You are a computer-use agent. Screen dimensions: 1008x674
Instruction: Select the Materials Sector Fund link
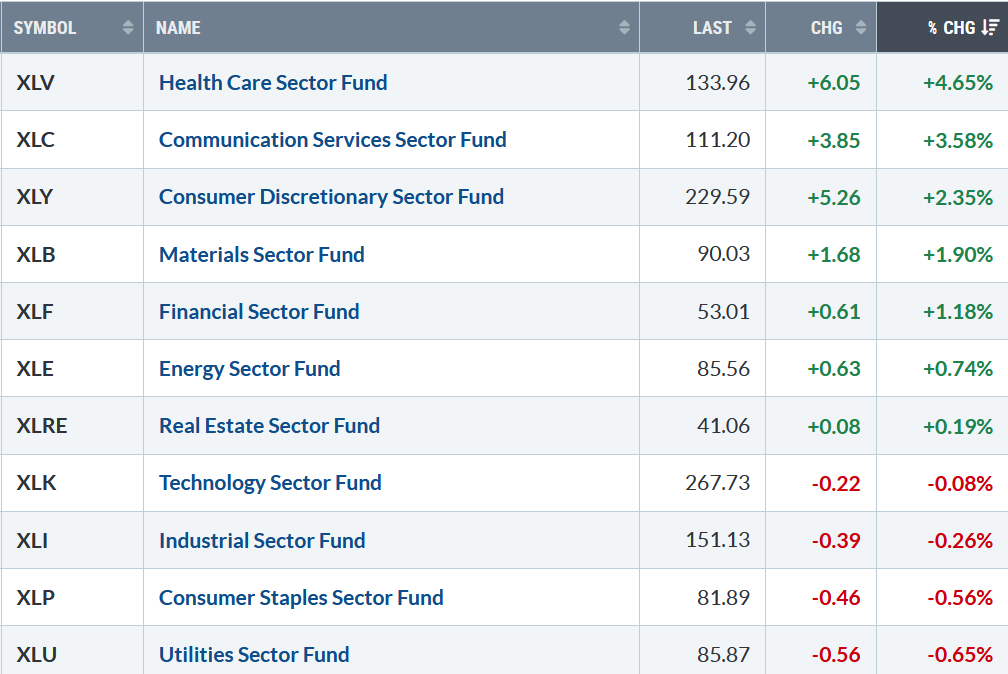coord(261,255)
